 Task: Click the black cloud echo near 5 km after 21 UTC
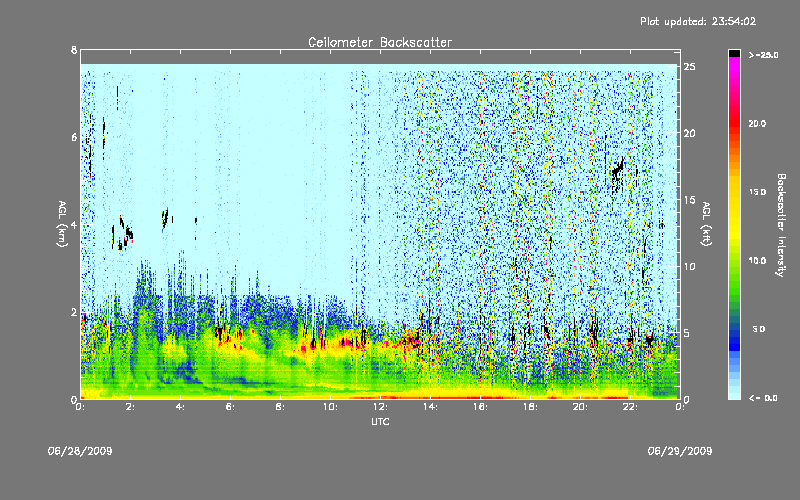(618, 172)
